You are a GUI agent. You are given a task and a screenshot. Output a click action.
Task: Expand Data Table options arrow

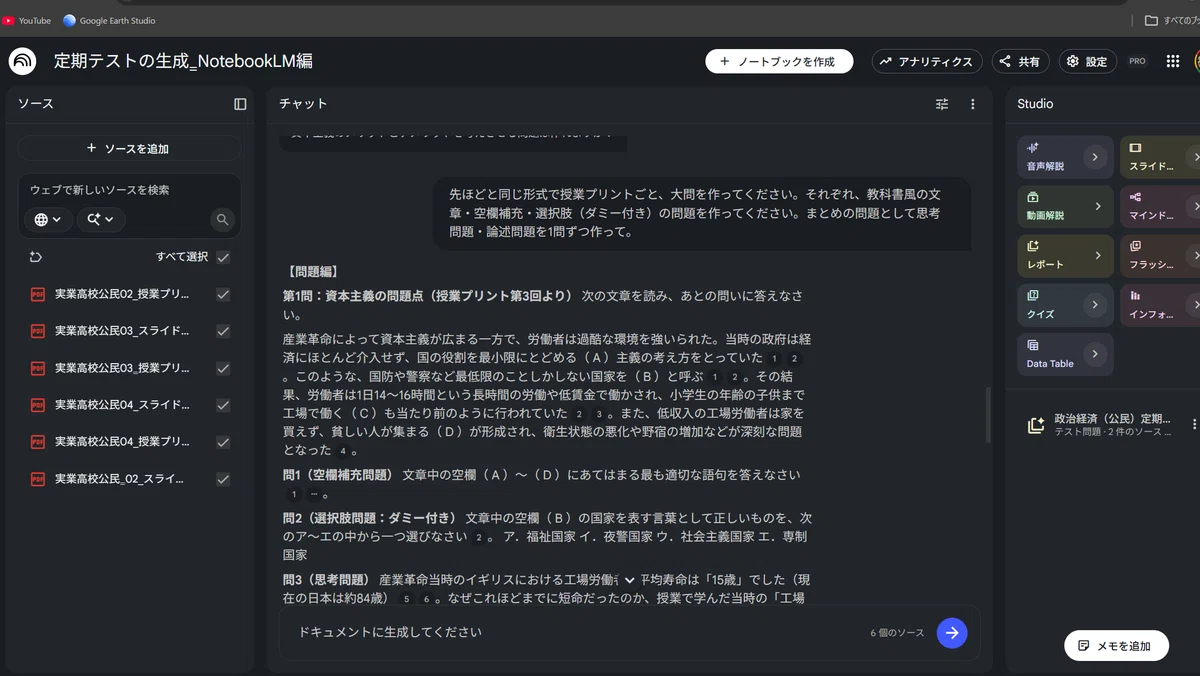coord(1095,353)
